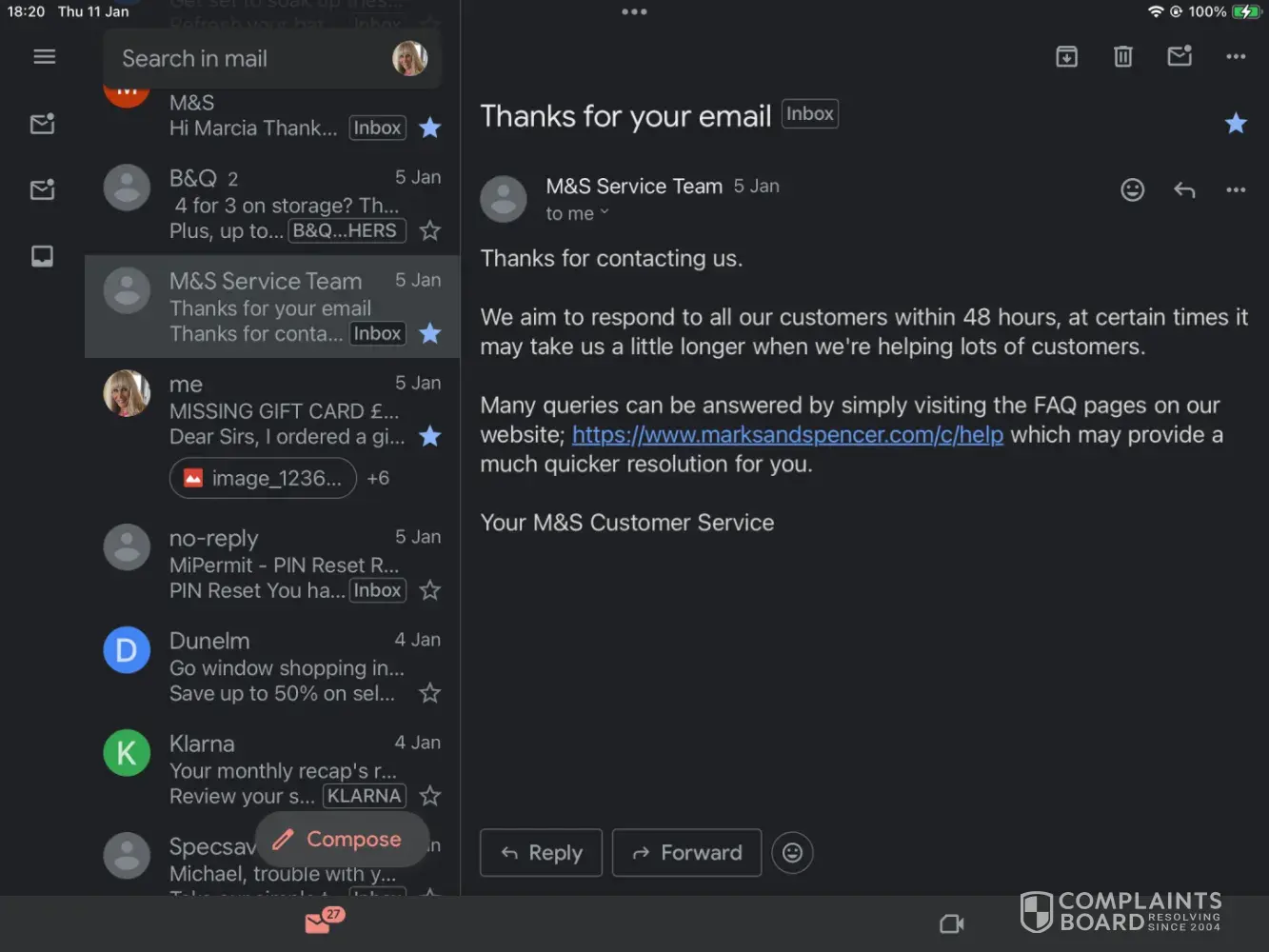Open Meet video camera tab
The height and width of the screenshot is (952, 1269).
coord(951,923)
